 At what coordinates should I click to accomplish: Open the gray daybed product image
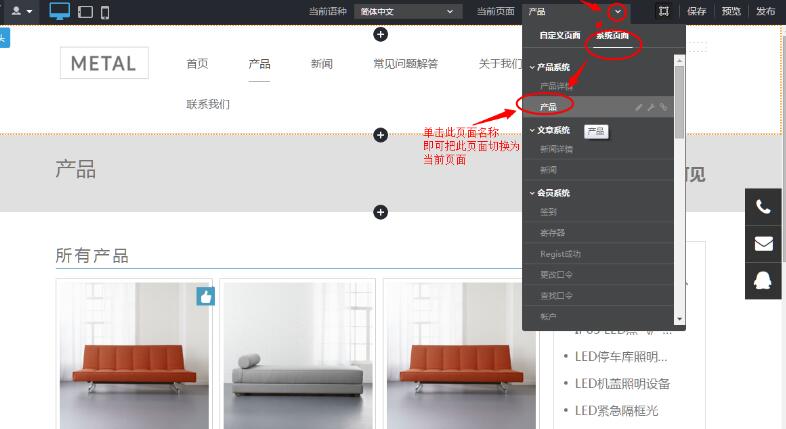click(x=298, y=355)
